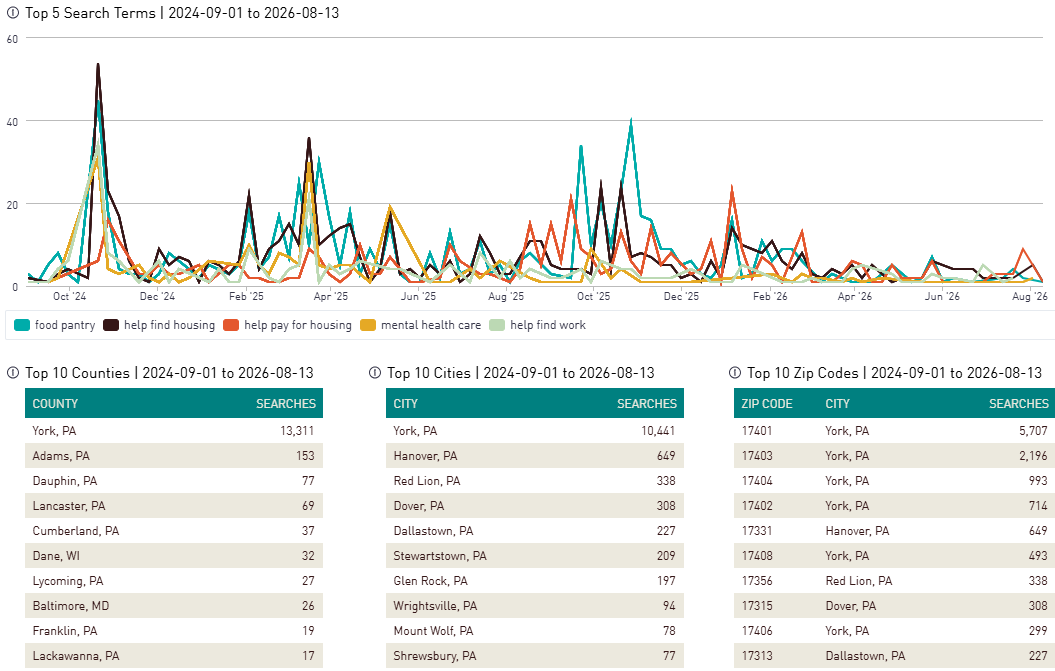Select York, PA row in cities table
This screenshot has width=1055, height=671.
pyautogui.click(x=535, y=431)
